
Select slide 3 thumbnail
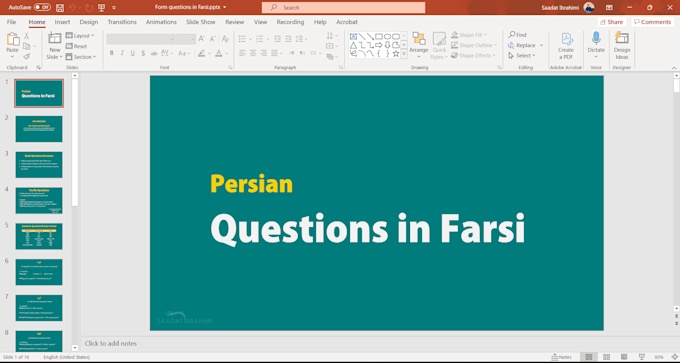(39, 165)
